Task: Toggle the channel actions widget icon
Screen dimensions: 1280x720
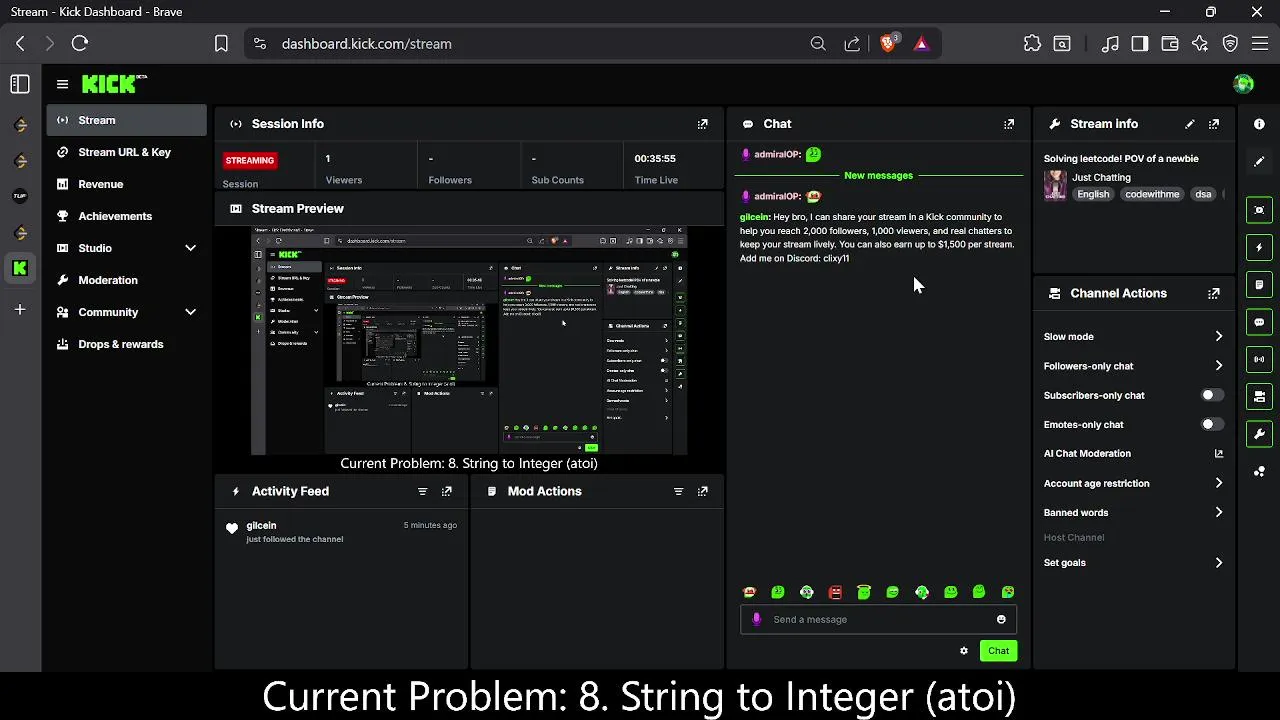Action: (1259, 396)
